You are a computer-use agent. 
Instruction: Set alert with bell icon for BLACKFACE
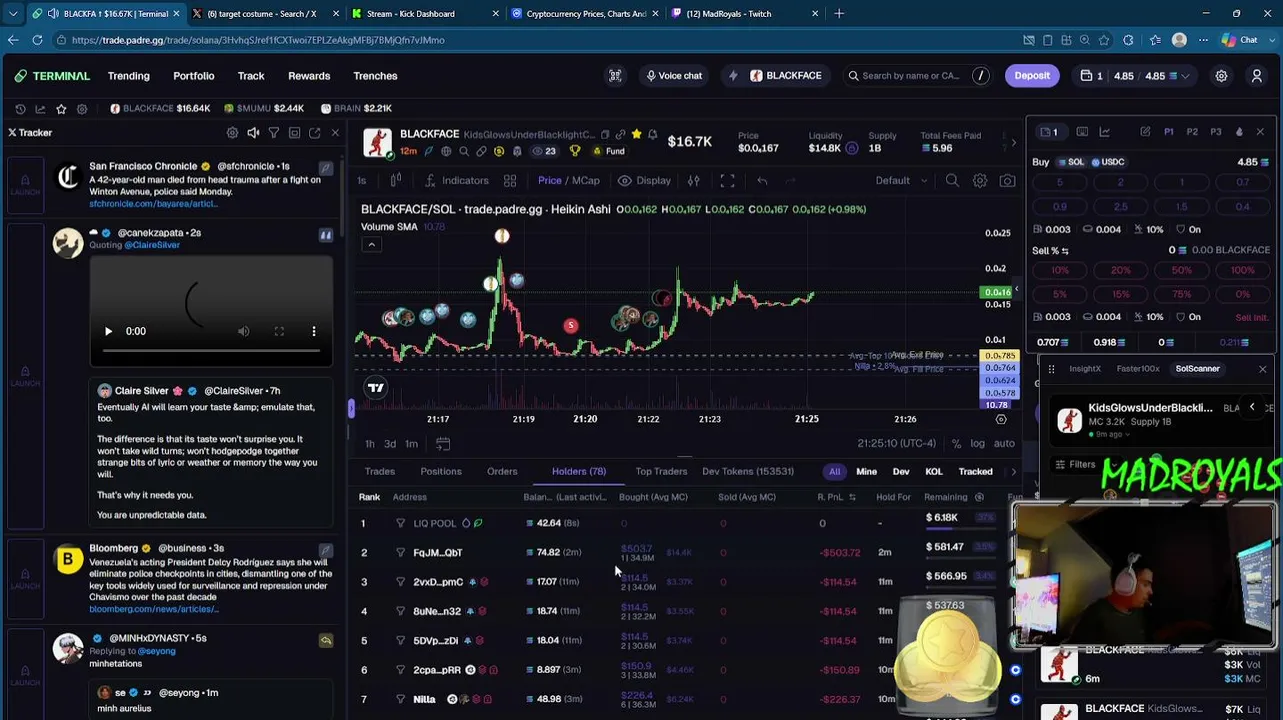pyautogui.click(x=652, y=134)
